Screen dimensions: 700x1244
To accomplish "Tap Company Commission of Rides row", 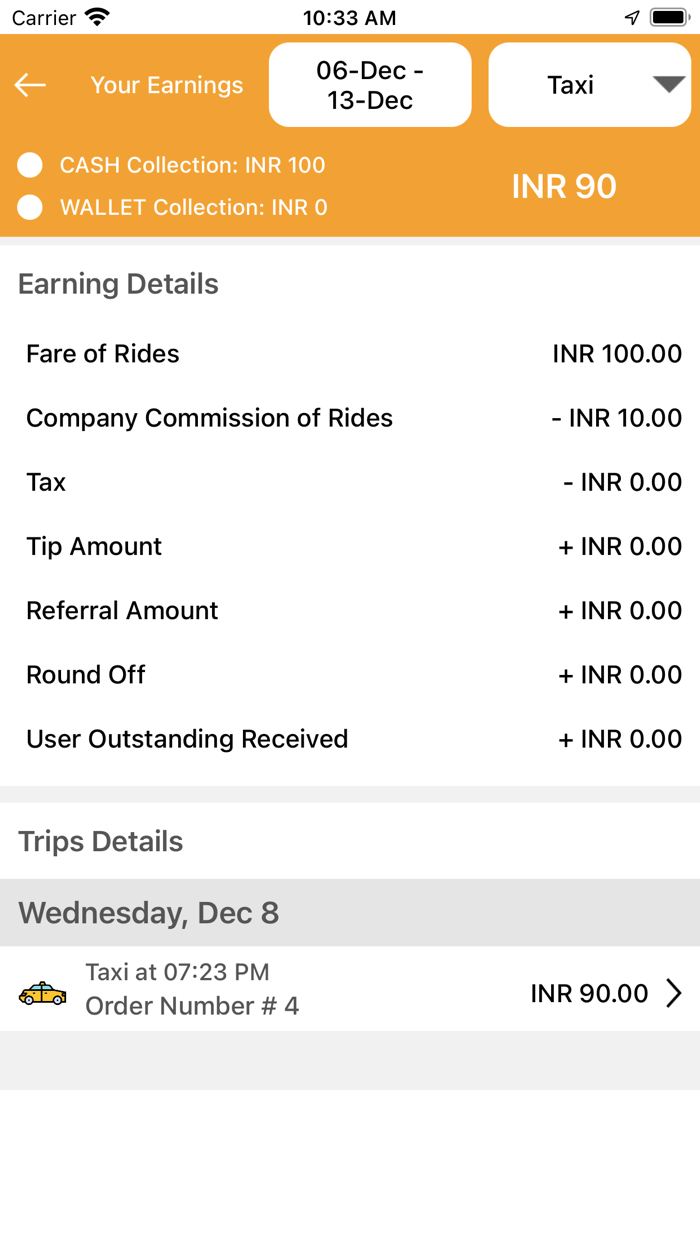I will pos(350,418).
